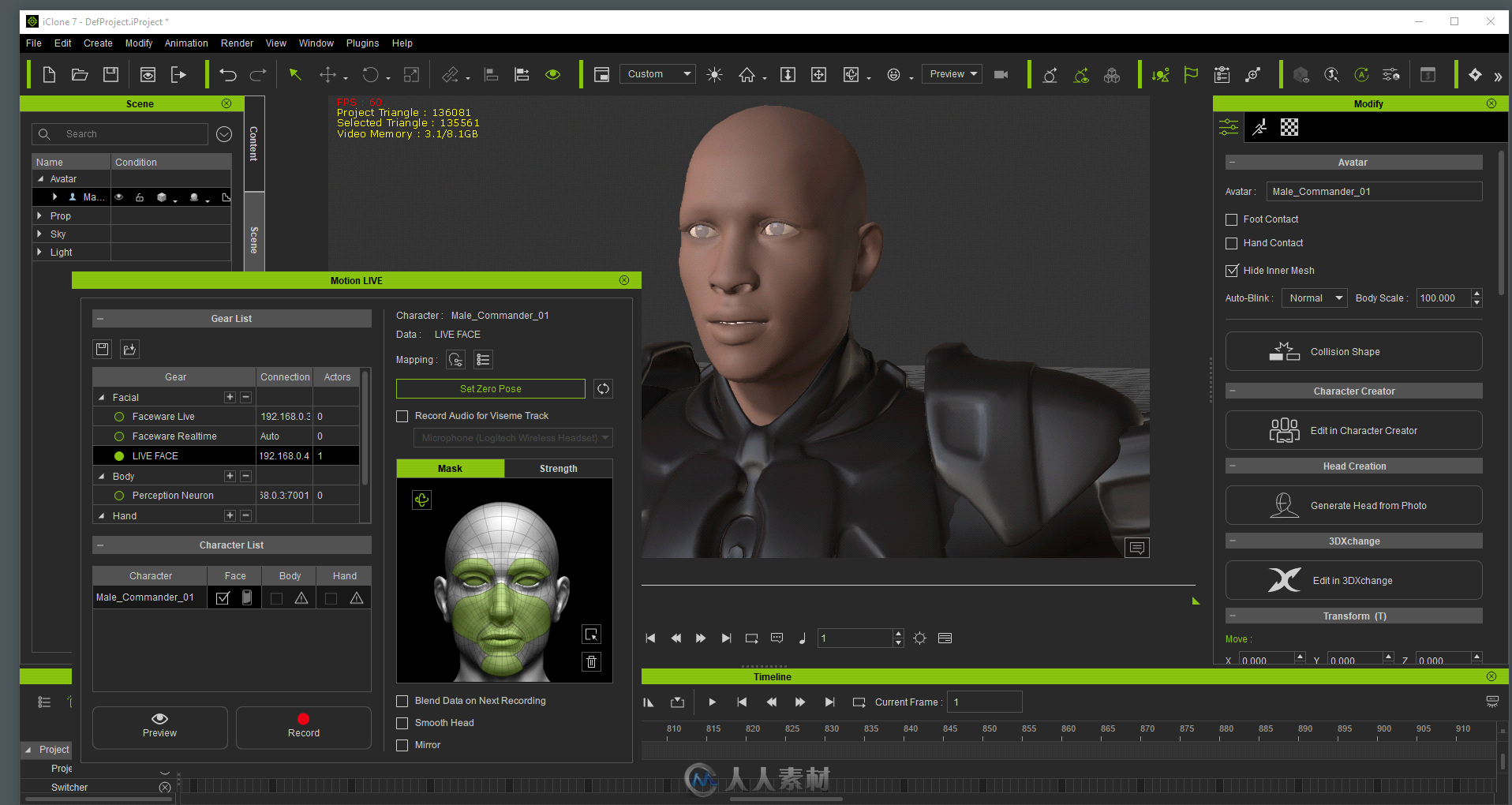Activate the Scale tool in toolbar
Image resolution: width=1512 pixels, height=805 pixels.
[411, 74]
